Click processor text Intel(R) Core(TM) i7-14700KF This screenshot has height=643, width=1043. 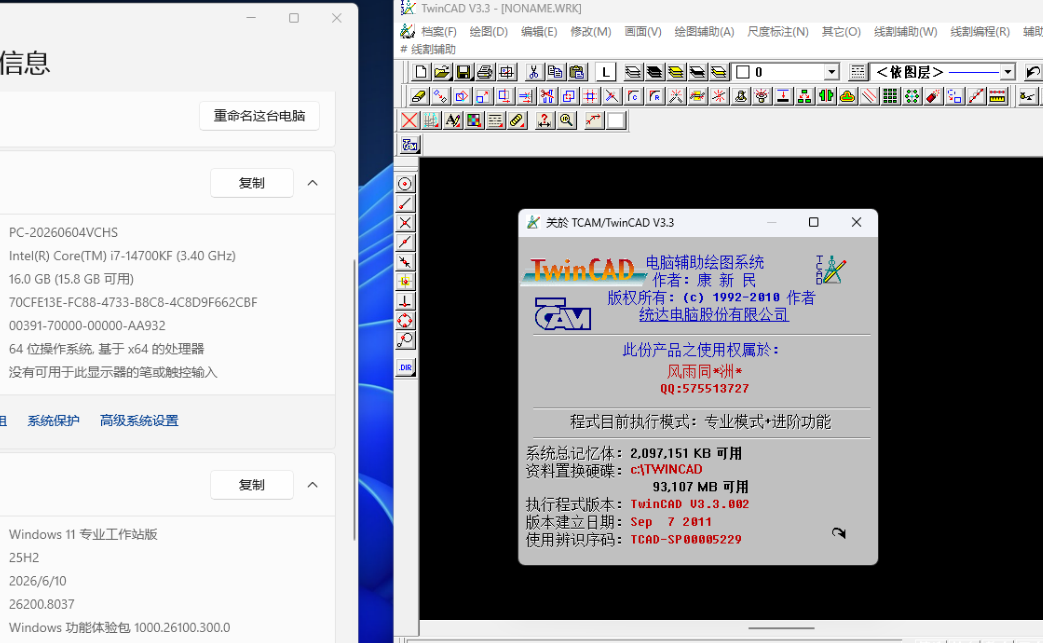122,255
